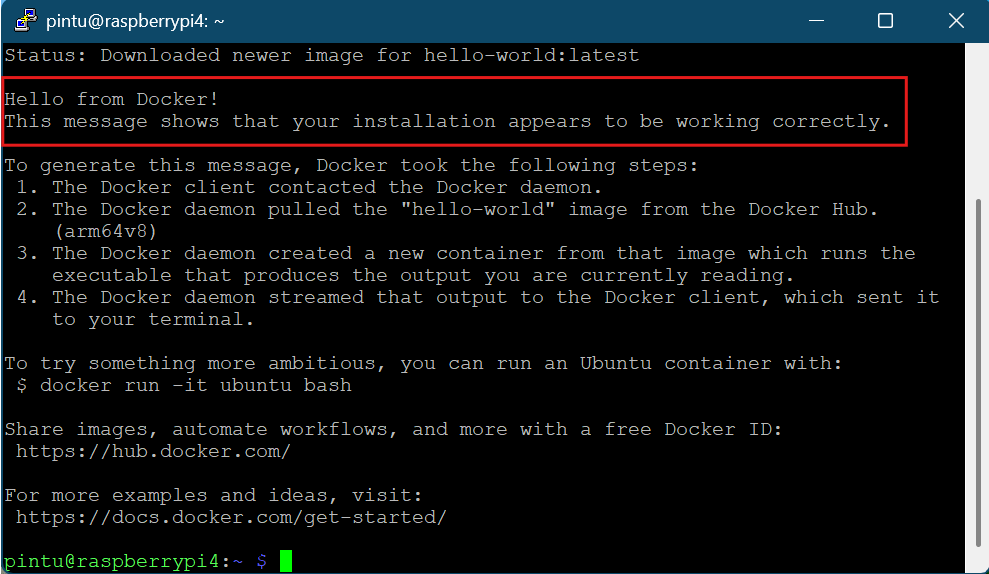Click the line "executable that produces the output you are..."
989x574 pixels.
423,276
